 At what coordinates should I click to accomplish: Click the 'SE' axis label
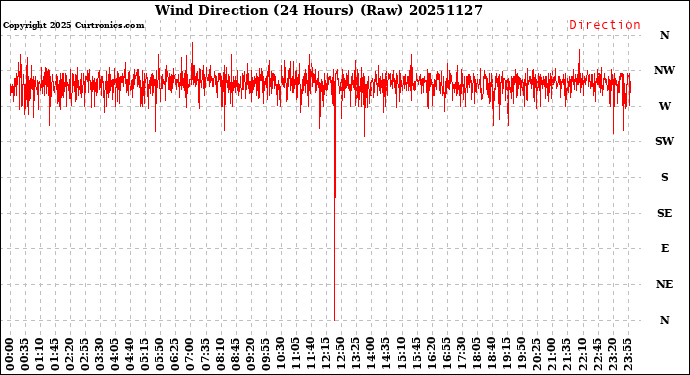664,213
